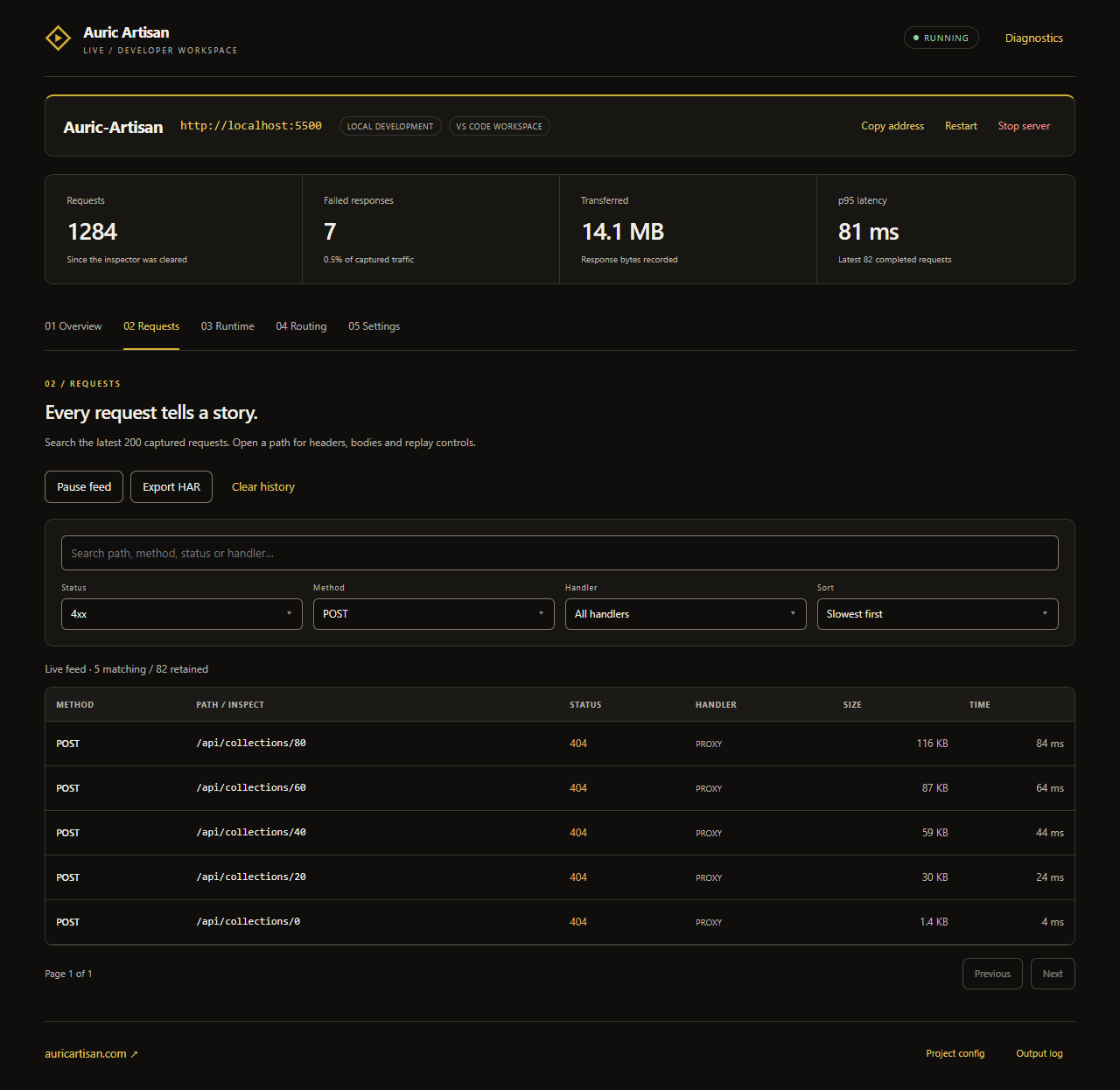Pause the live request feed
The image size is (1120, 1090).
click(84, 487)
